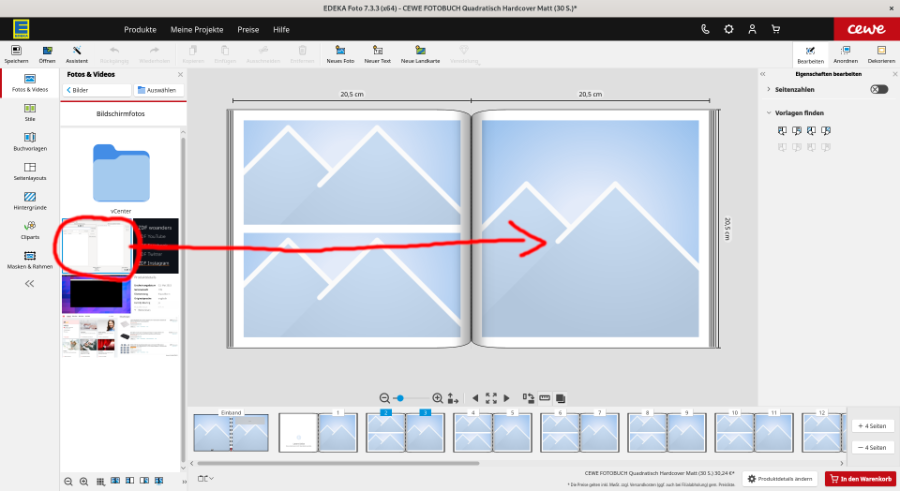
Task: Open the shopping cart icon in header
Action: (x=775, y=29)
